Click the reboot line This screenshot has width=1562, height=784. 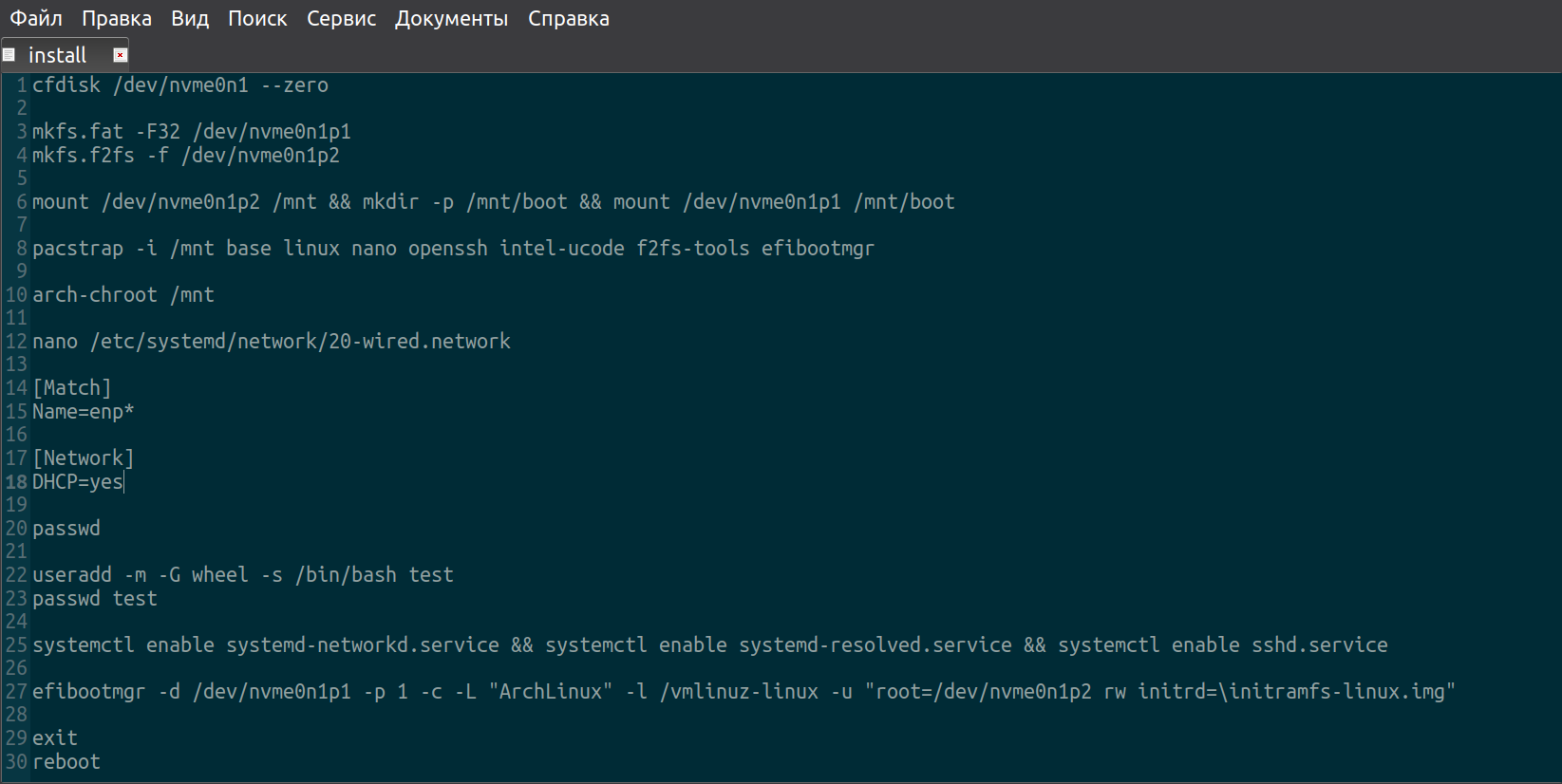tap(66, 762)
